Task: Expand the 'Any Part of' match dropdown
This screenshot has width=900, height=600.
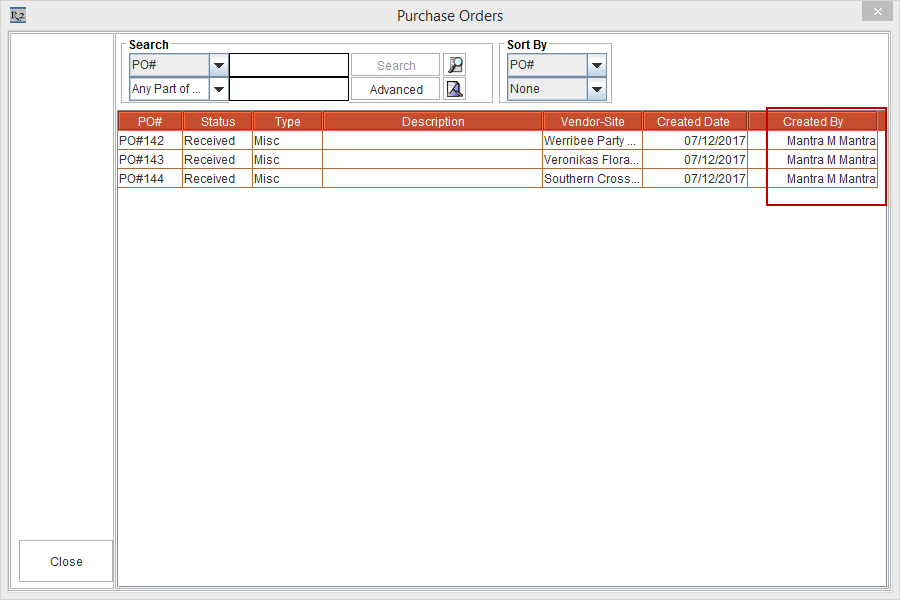Action: point(219,89)
